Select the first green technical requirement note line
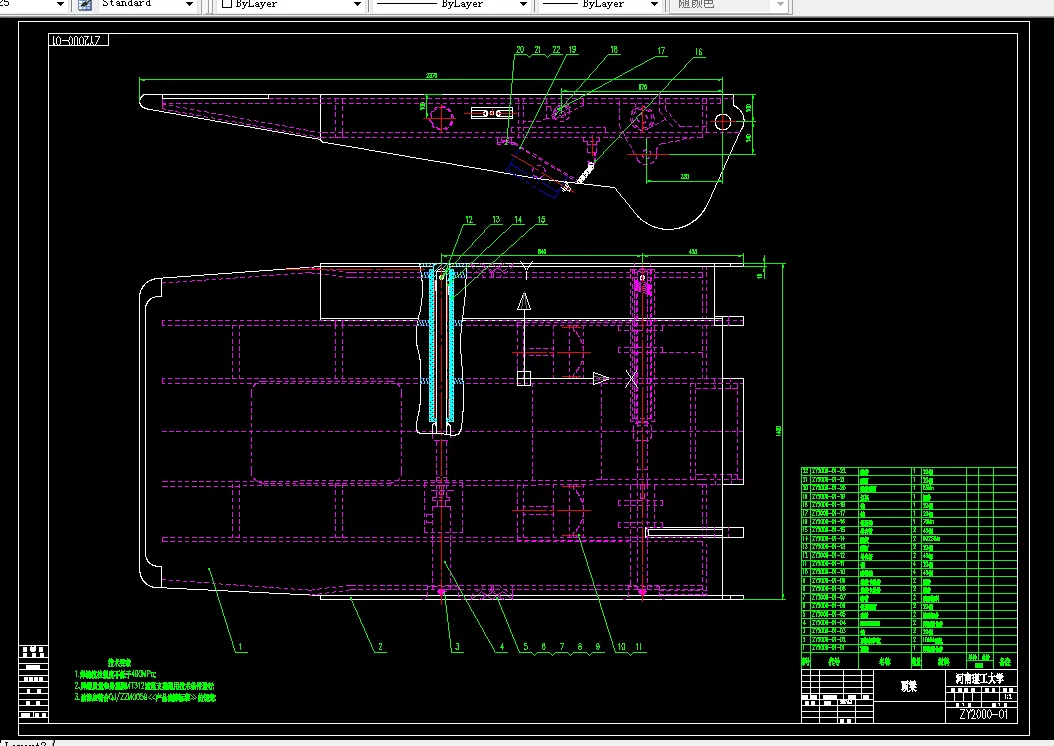This screenshot has width=1054, height=746. tap(115, 674)
